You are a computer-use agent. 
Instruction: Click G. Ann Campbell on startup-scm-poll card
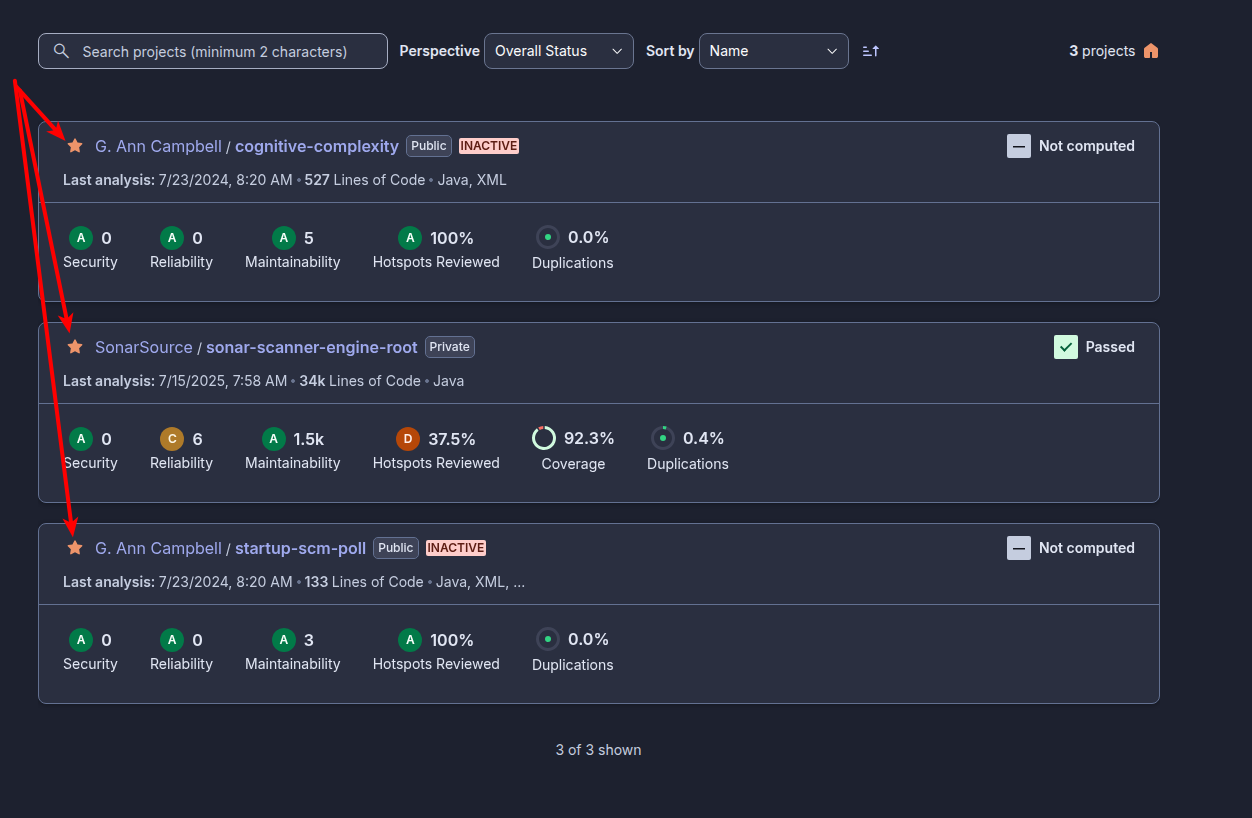click(x=158, y=548)
